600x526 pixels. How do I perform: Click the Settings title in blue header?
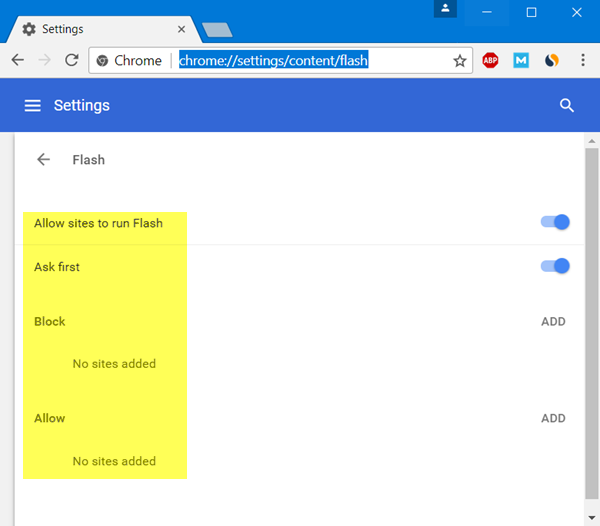click(82, 105)
